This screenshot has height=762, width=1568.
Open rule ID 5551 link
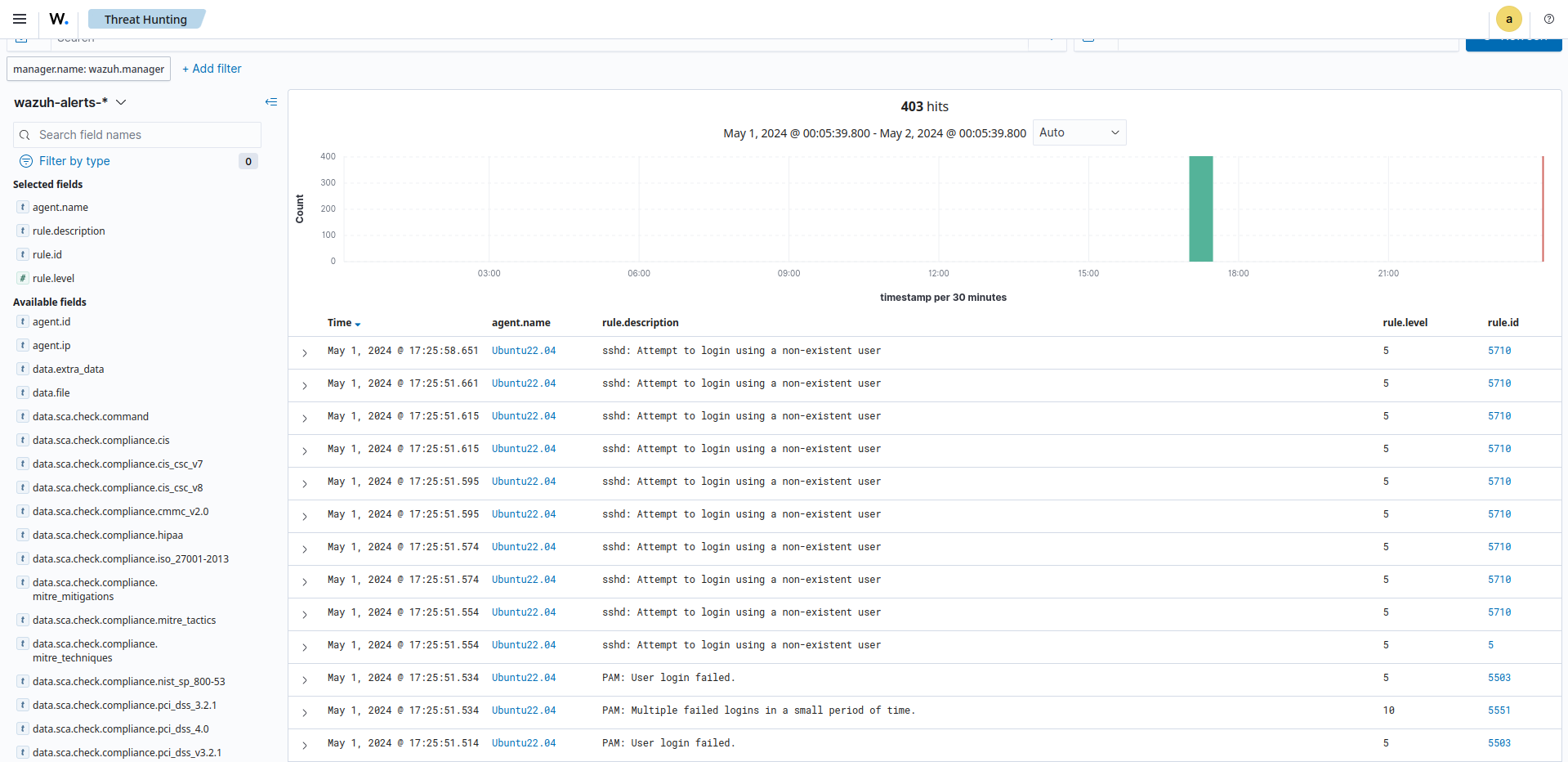coord(1499,710)
